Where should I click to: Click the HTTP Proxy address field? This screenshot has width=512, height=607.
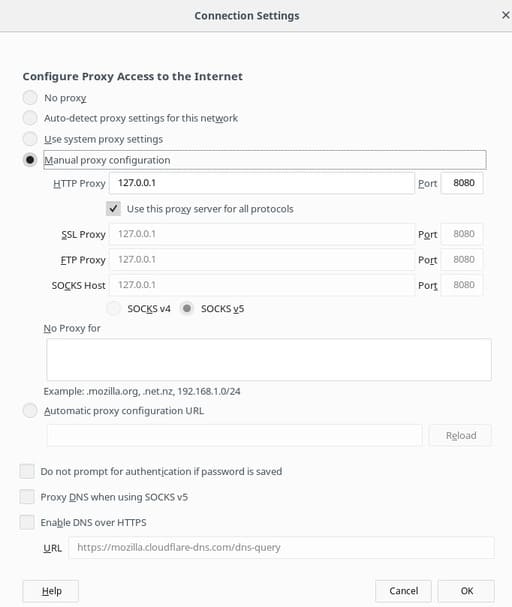coord(262,183)
